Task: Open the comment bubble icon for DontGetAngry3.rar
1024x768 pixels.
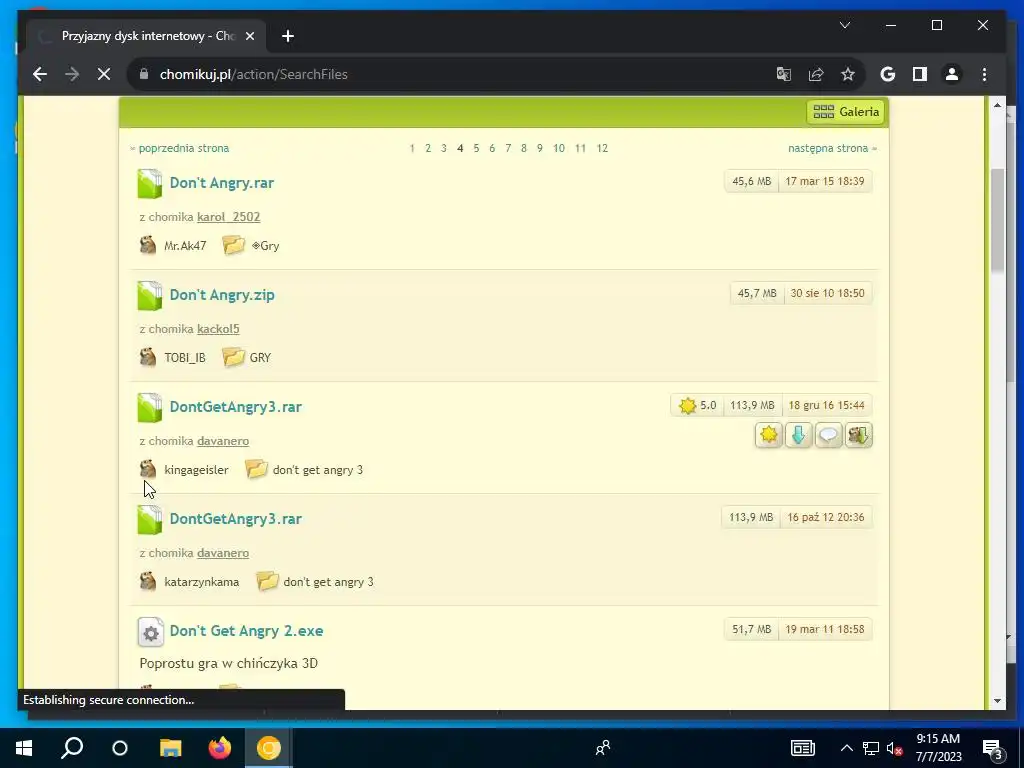Action: tap(828, 435)
